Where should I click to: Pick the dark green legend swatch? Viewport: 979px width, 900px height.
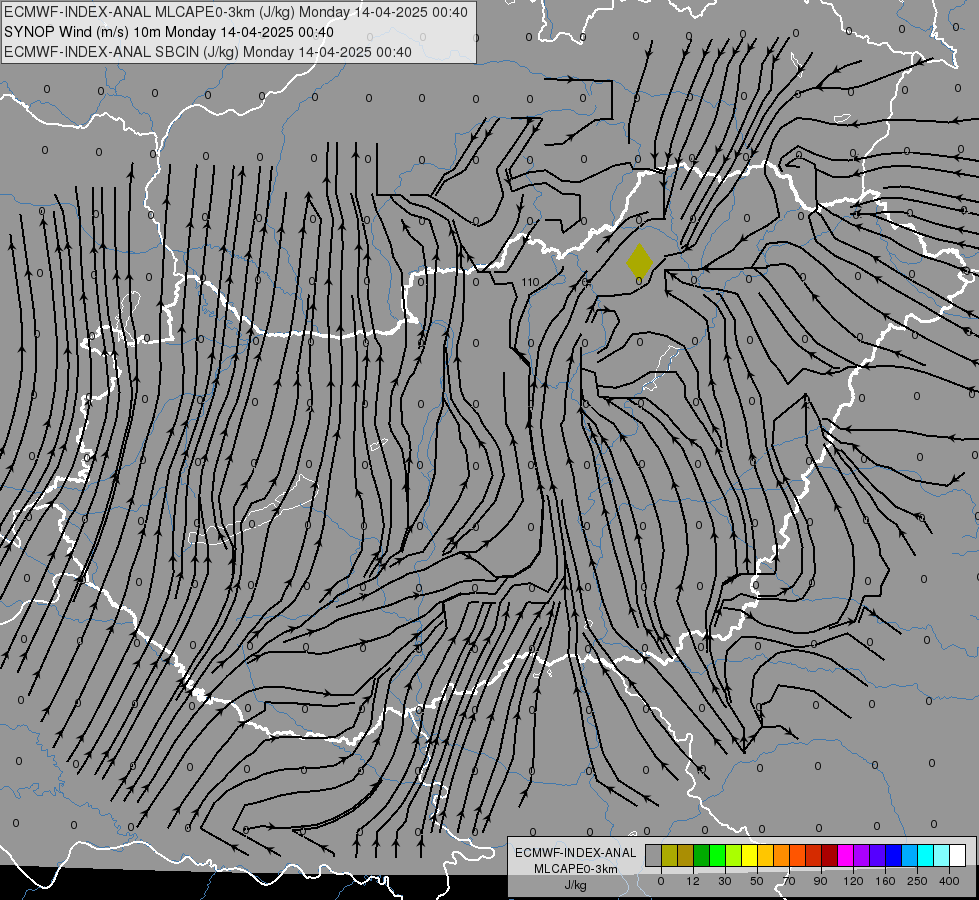click(702, 856)
